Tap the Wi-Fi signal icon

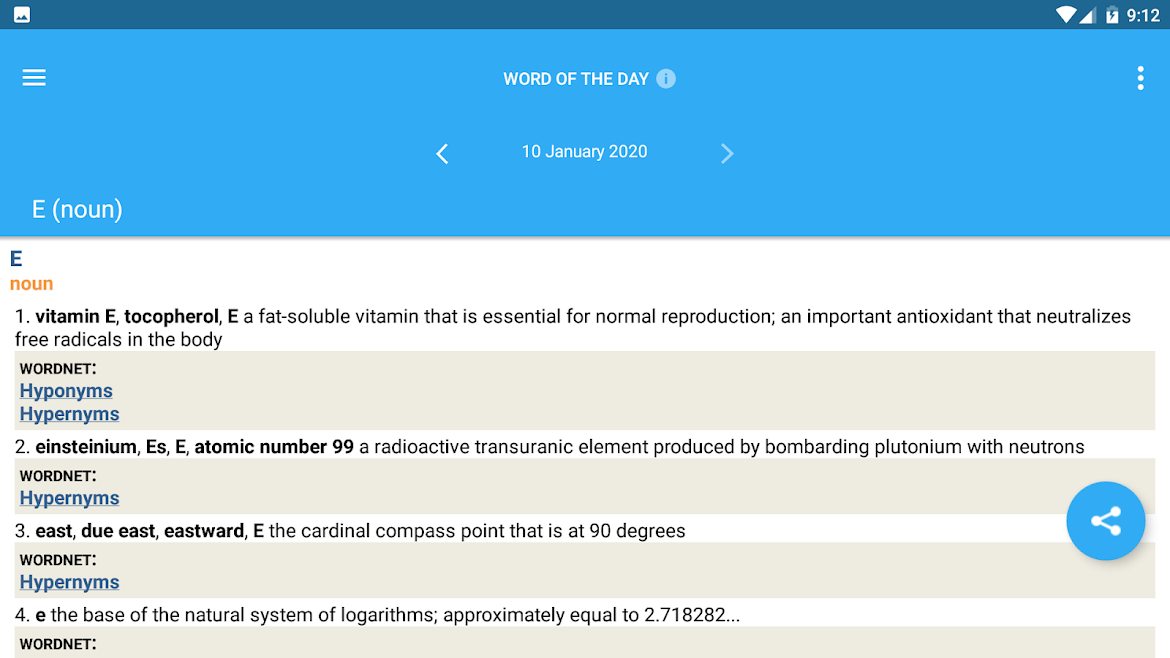(x=1066, y=15)
